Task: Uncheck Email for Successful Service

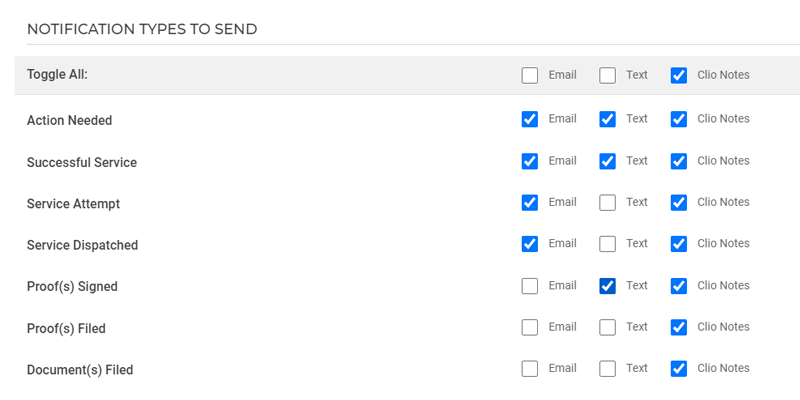Action: (530, 161)
